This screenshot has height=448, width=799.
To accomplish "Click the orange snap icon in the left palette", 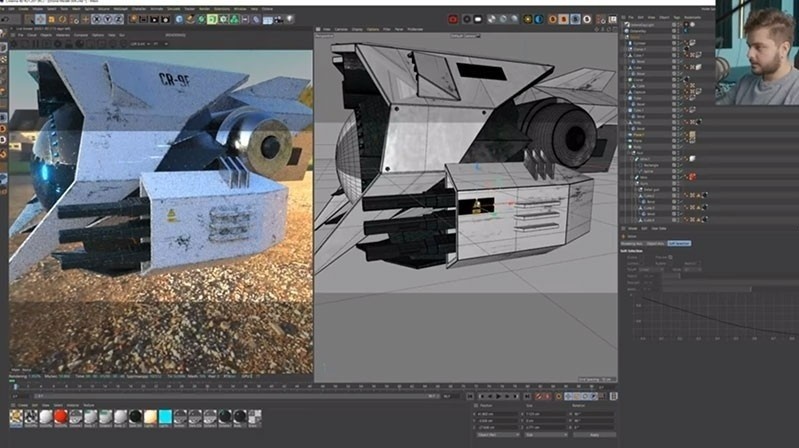I will [3, 153].
